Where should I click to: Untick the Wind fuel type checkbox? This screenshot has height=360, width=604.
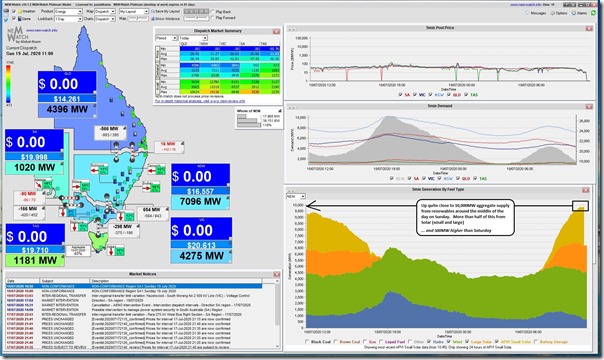[x=449, y=342]
